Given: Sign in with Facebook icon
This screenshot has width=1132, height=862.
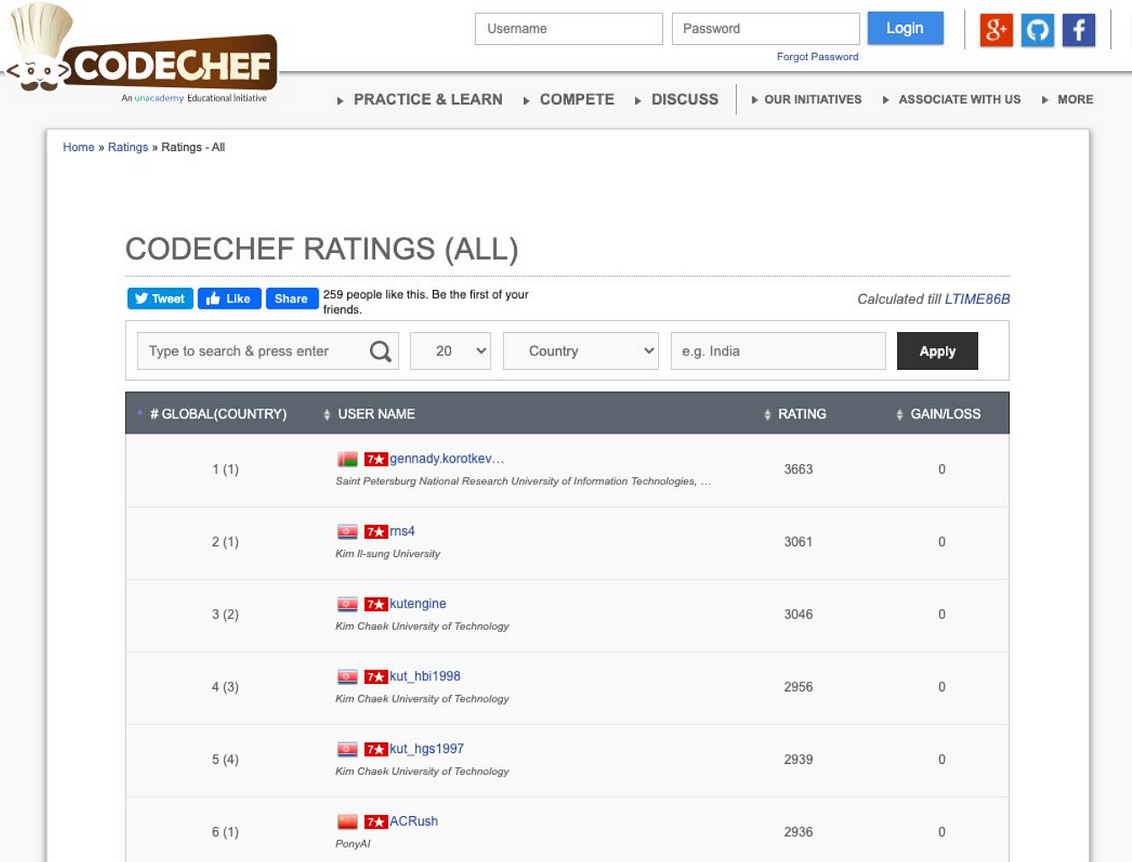Looking at the screenshot, I should (1079, 30).
